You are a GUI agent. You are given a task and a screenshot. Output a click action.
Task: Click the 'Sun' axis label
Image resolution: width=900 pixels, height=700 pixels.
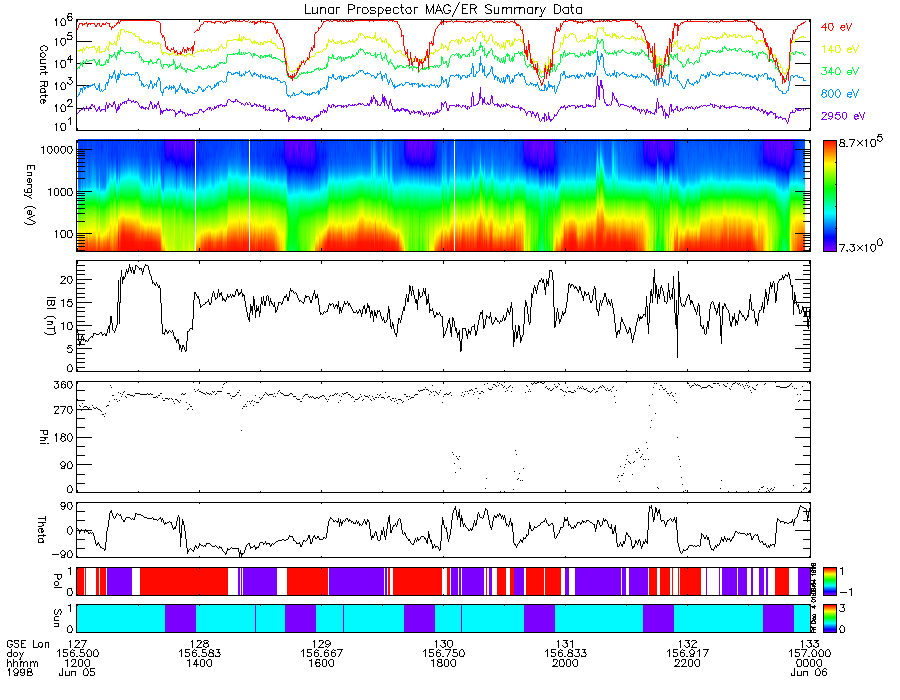coord(57,618)
